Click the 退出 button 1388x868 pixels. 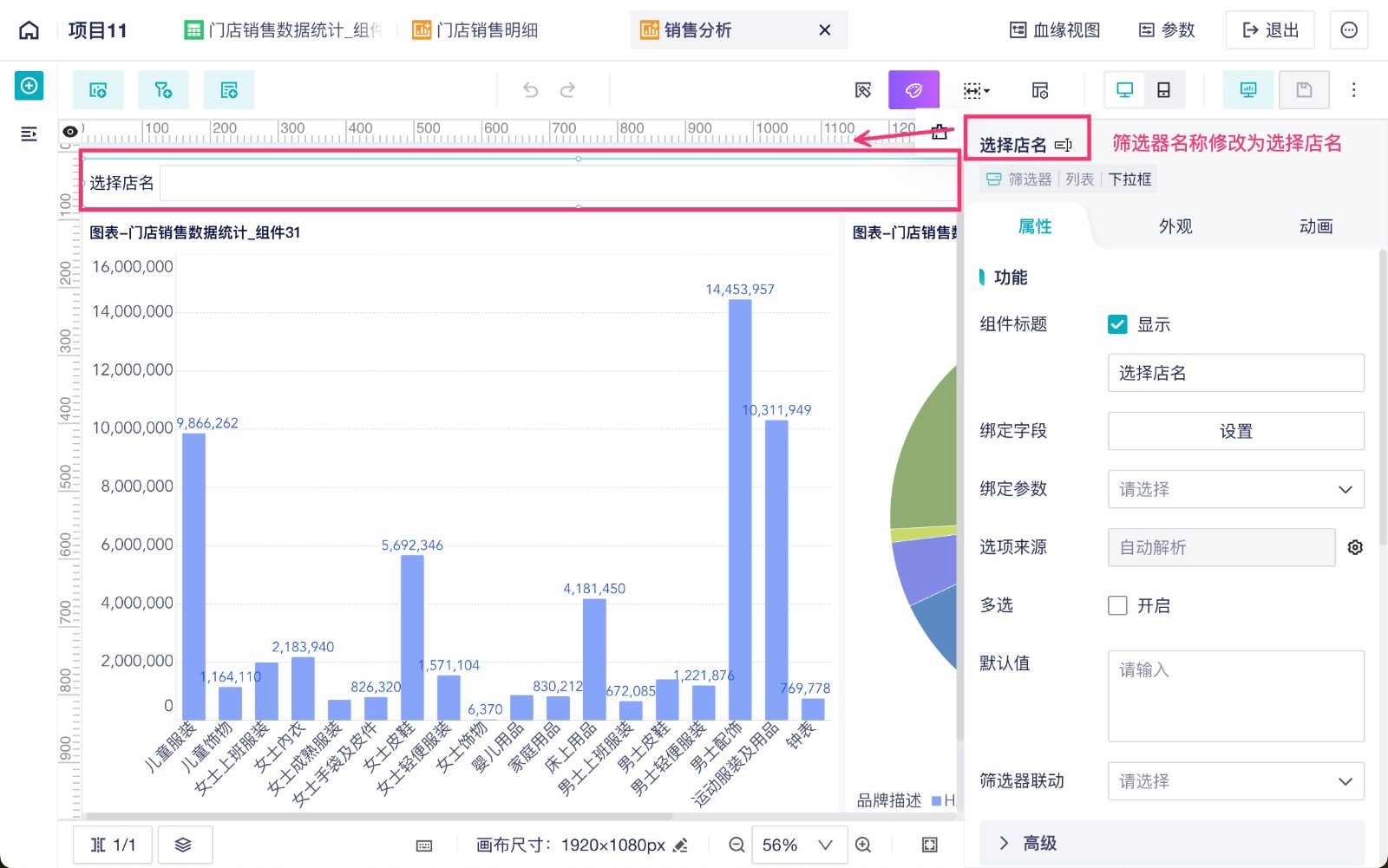[x=1270, y=30]
